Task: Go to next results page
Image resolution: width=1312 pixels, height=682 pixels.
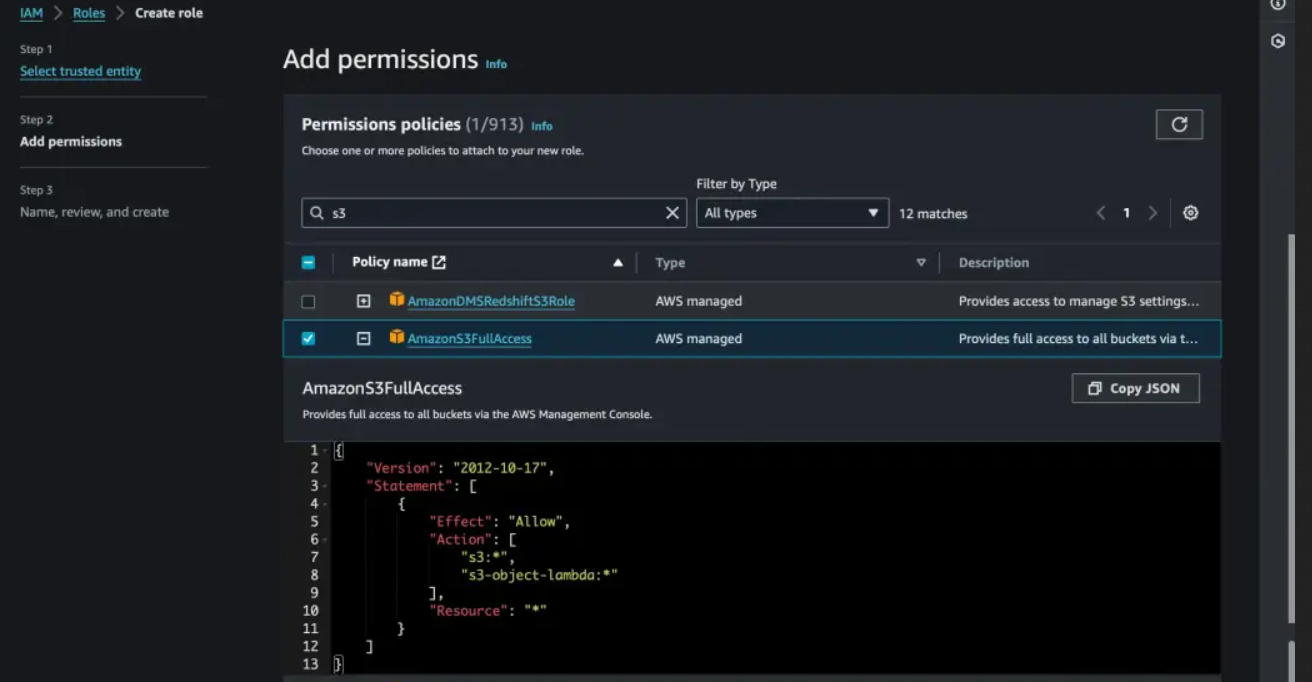Action: [1153, 213]
